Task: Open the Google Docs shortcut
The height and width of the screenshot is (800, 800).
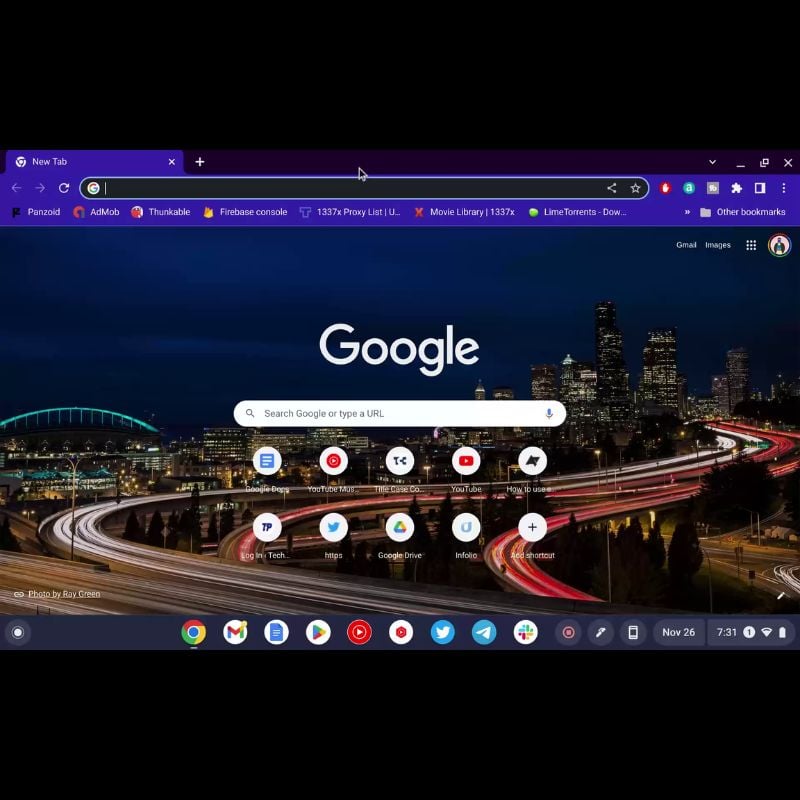Action: (267, 469)
